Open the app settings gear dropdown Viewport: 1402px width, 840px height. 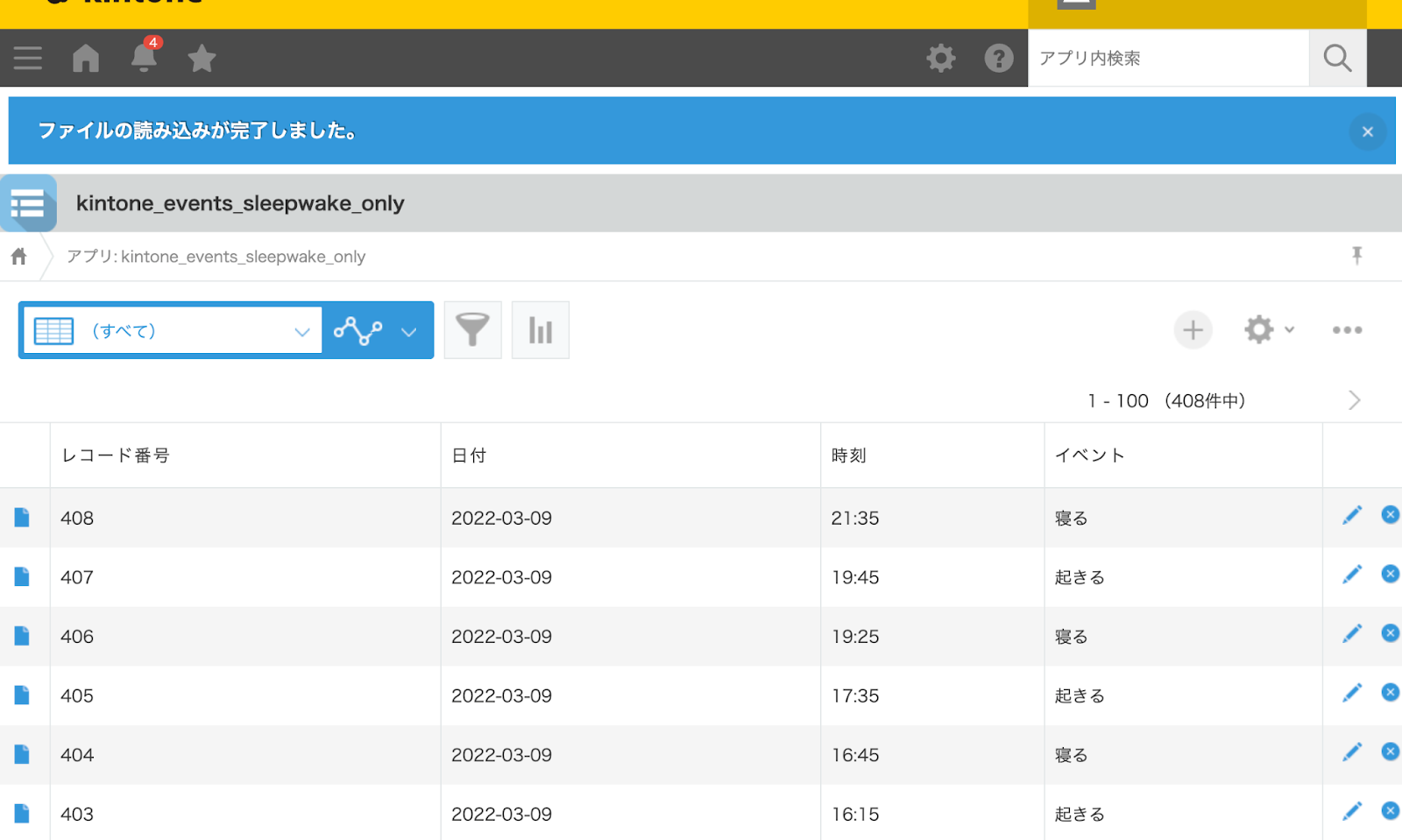pyautogui.click(x=1268, y=330)
